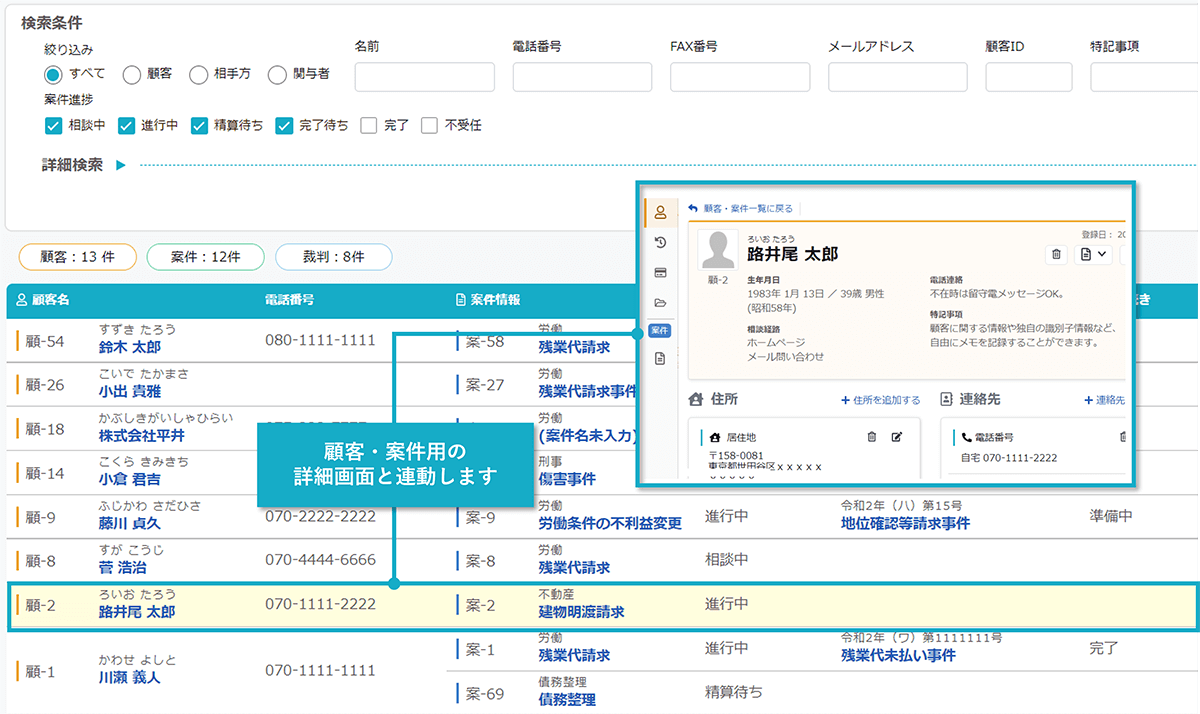Viewport: 1200px width, 714px height.
Task: Open the document icon below the 案件 badge
Action: 660,358
